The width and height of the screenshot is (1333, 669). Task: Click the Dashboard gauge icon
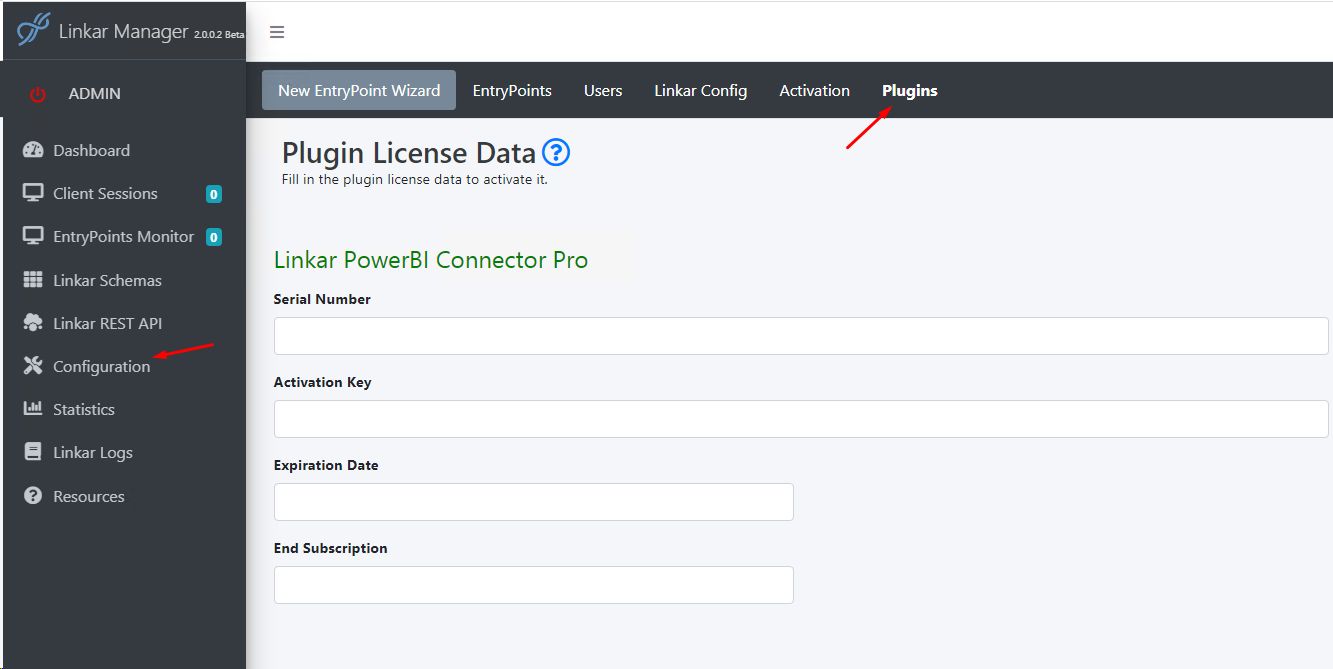(x=33, y=150)
